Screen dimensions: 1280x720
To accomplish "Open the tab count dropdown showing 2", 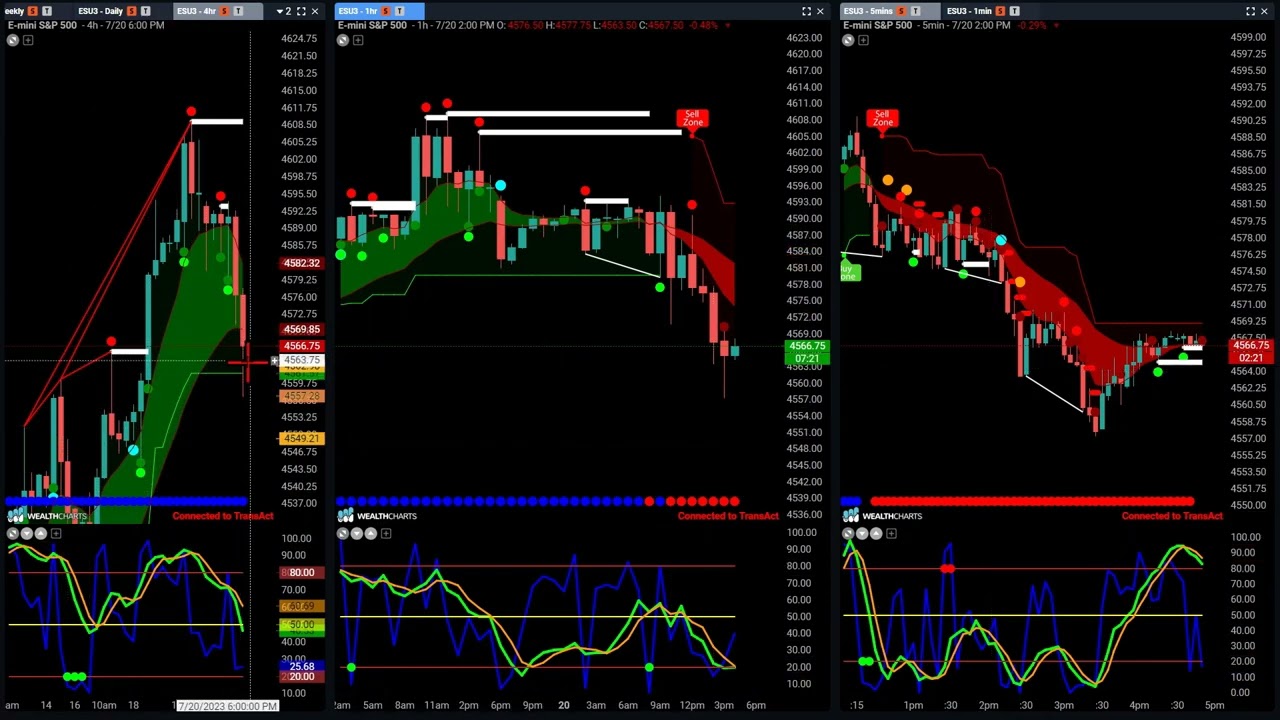I will [283, 11].
